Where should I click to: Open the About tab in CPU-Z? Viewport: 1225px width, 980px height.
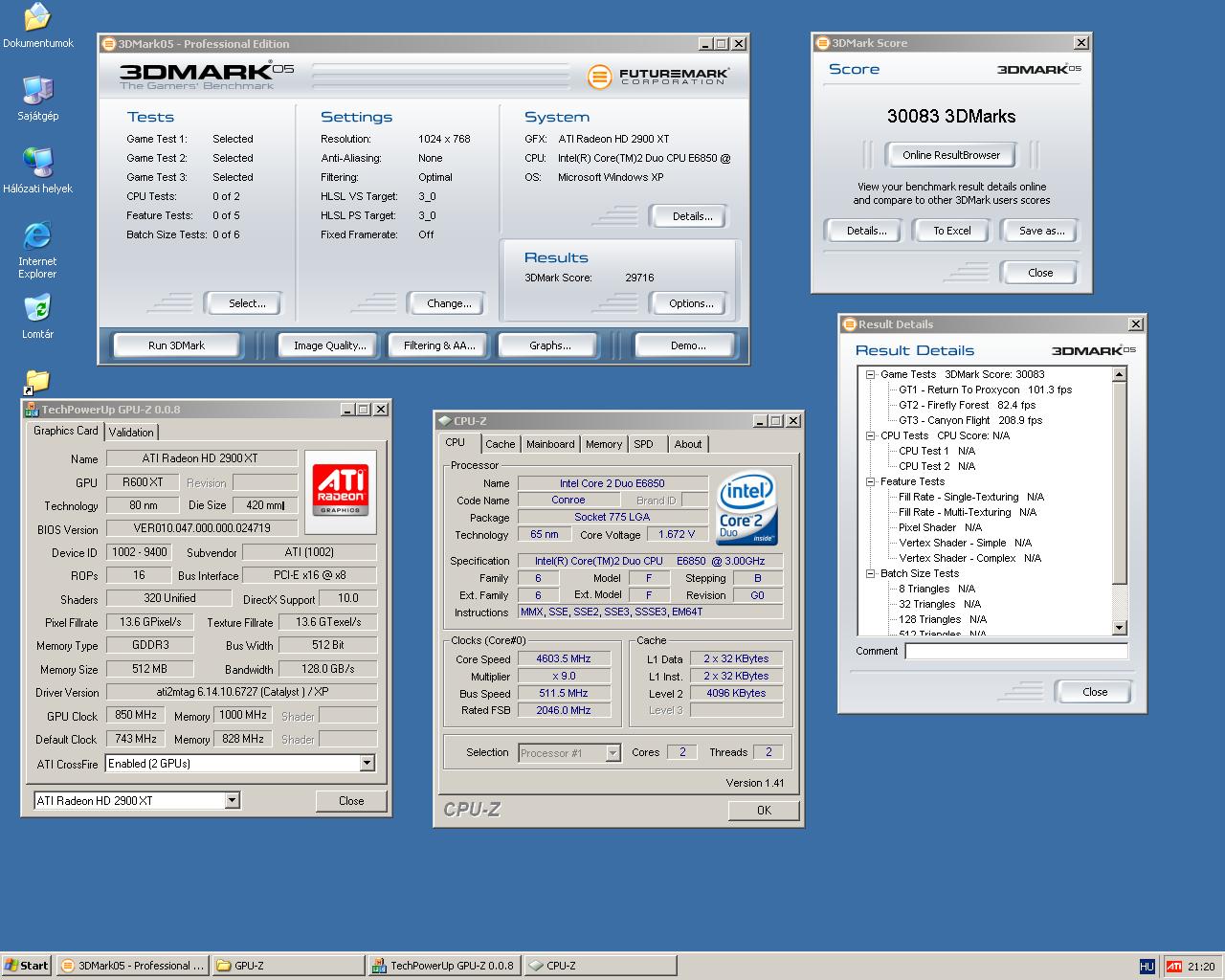pos(688,444)
